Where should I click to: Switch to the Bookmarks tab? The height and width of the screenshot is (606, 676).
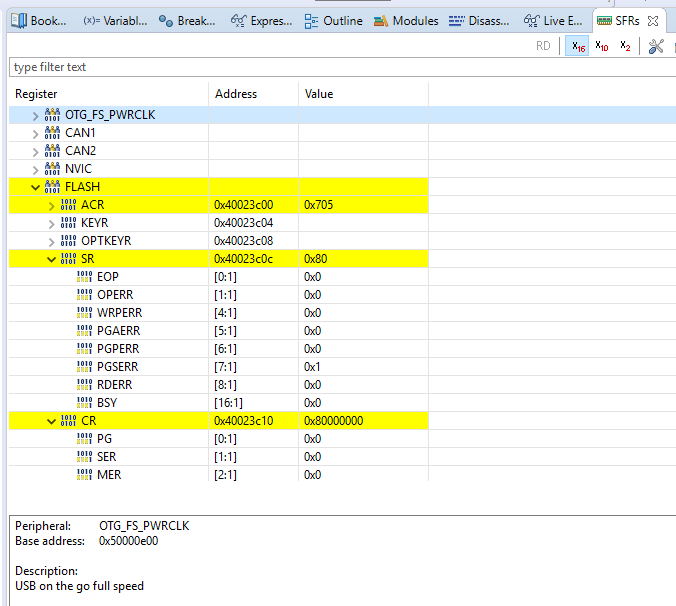tap(38, 21)
